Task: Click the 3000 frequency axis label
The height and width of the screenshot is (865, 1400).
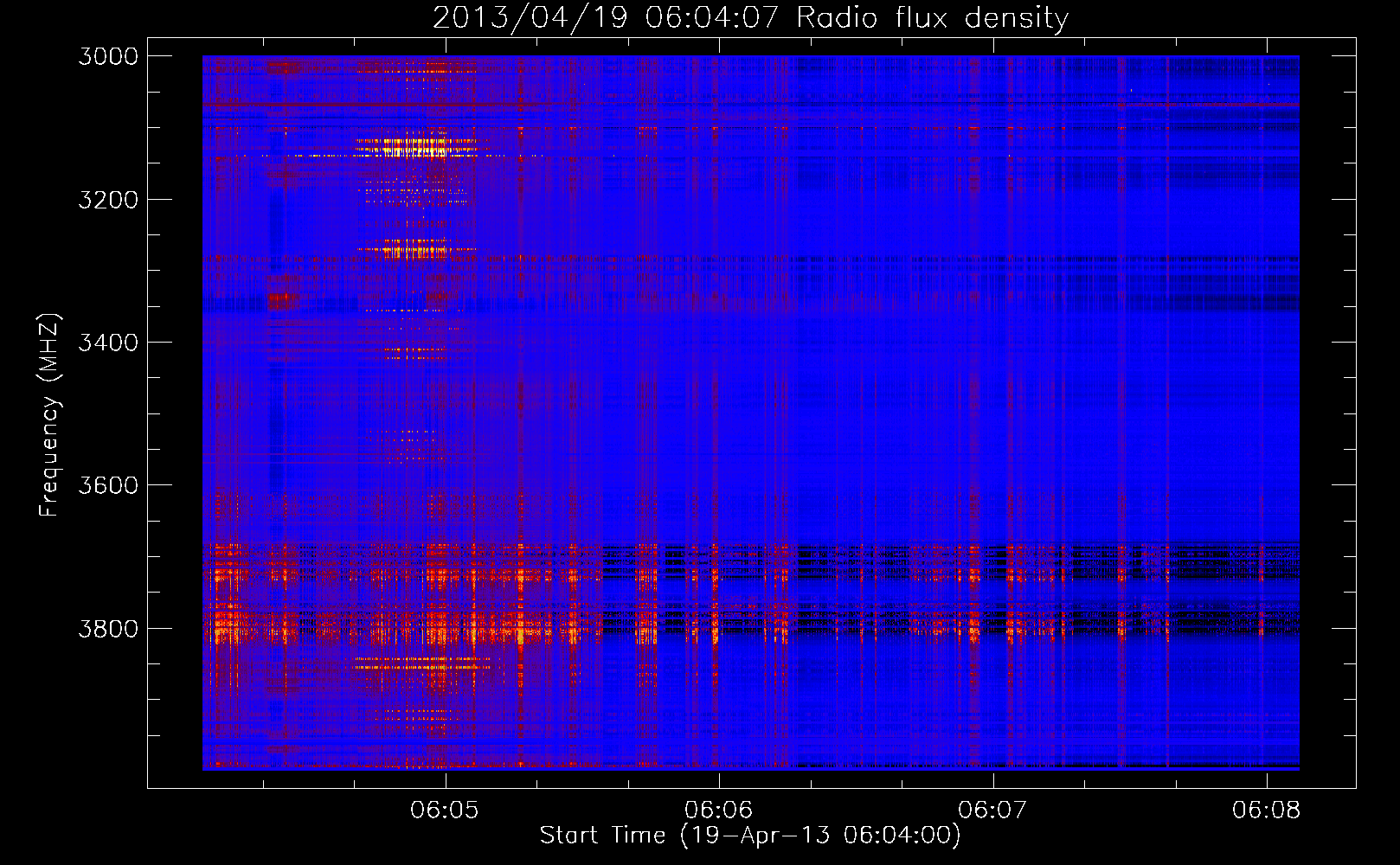Action: coord(108,56)
